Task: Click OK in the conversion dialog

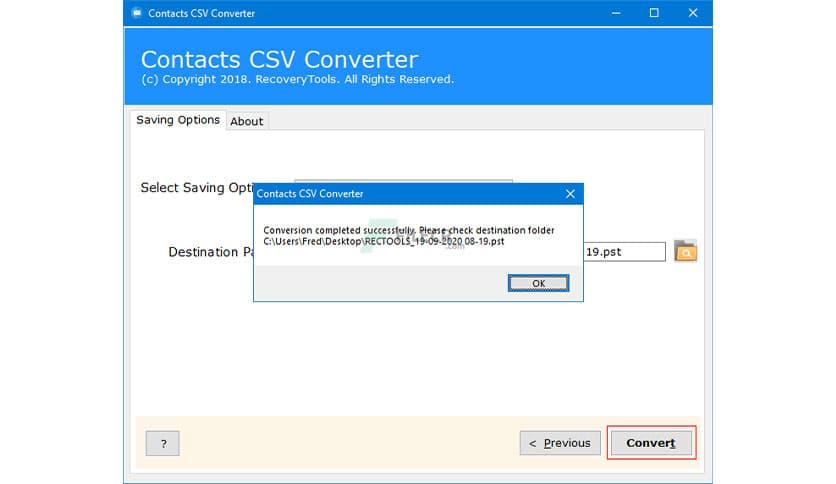Action: click(x=538, y=283)
